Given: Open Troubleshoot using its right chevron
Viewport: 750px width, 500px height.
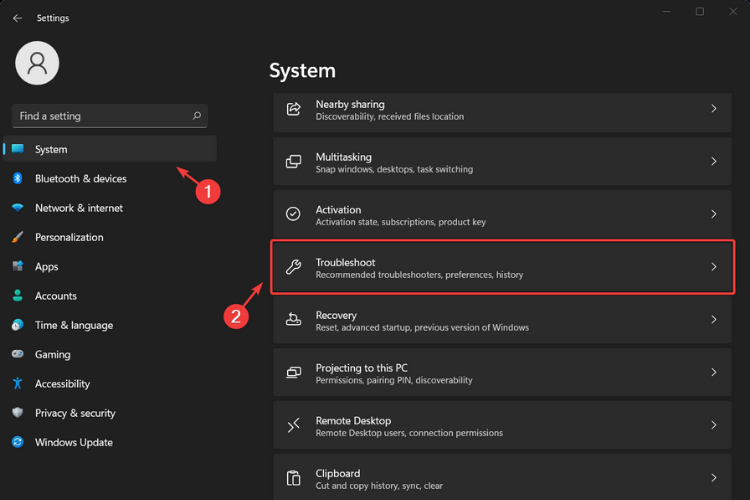Looking at the screenshot, I should point(714,267).
